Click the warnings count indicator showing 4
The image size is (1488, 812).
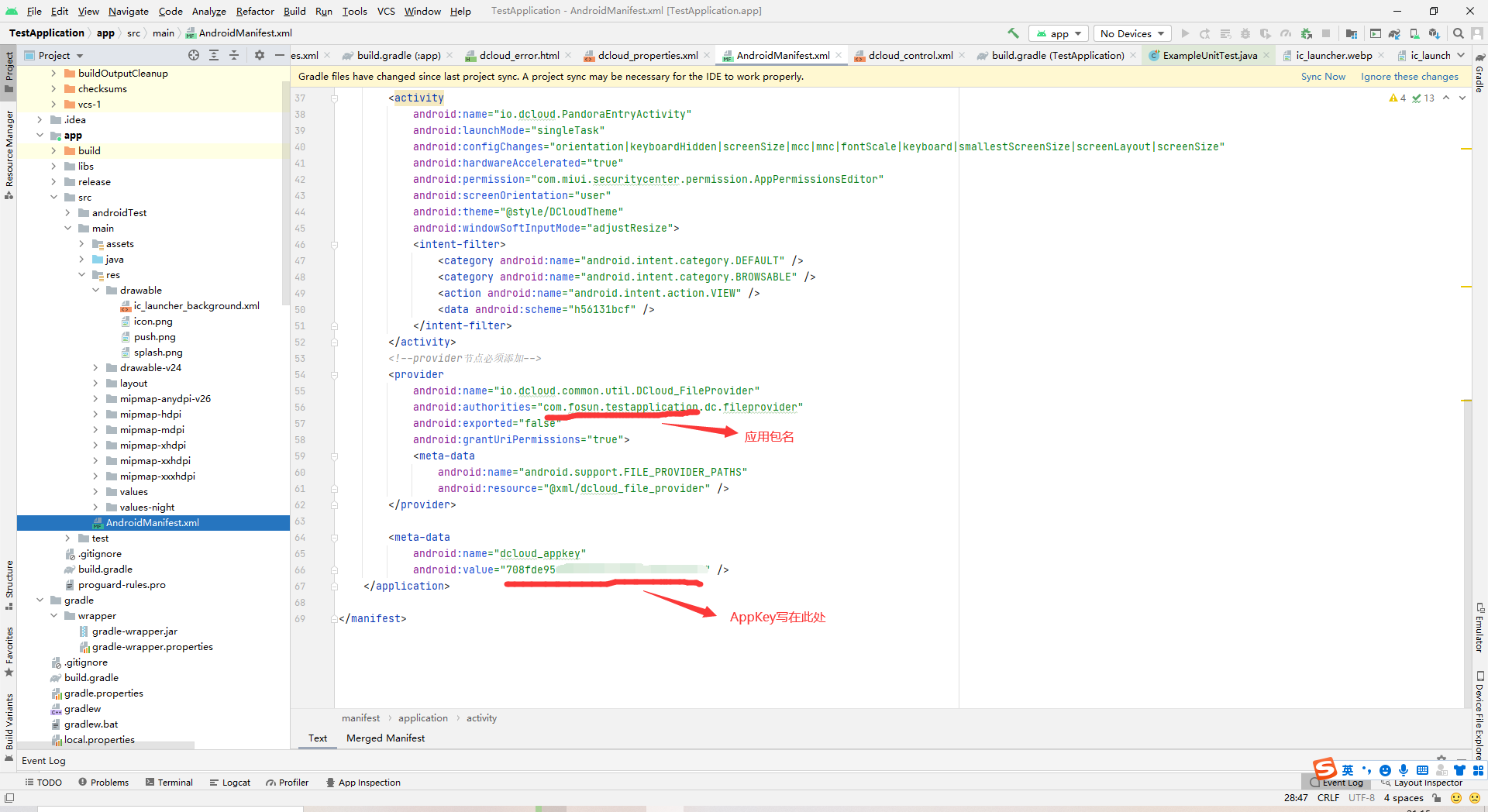1397,98
